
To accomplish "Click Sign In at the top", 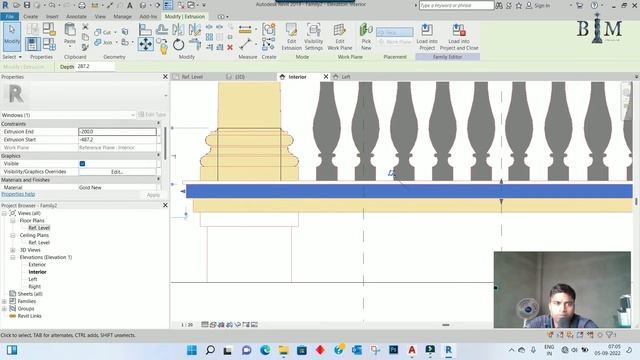I will pos(542,5).
